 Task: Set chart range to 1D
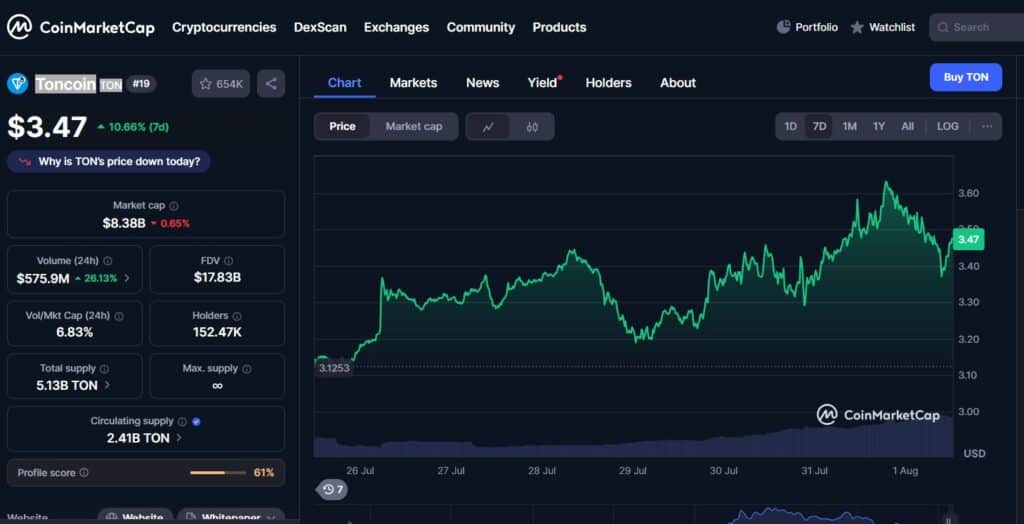[x=790, y=126]
